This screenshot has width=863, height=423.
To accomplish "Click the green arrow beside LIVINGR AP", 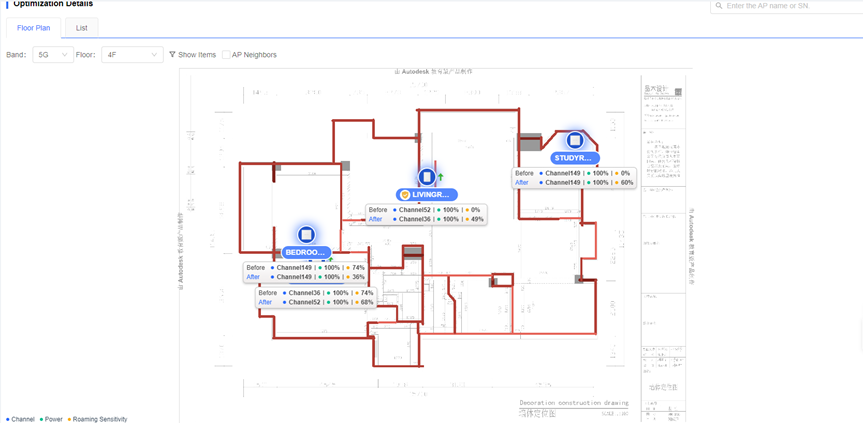I will pos(440,177).
